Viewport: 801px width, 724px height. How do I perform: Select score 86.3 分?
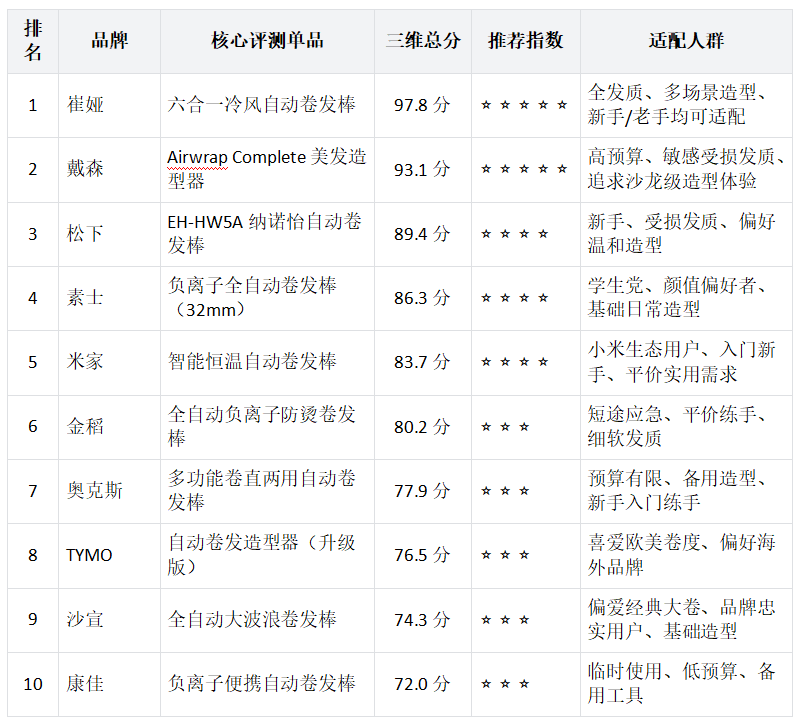423,298
